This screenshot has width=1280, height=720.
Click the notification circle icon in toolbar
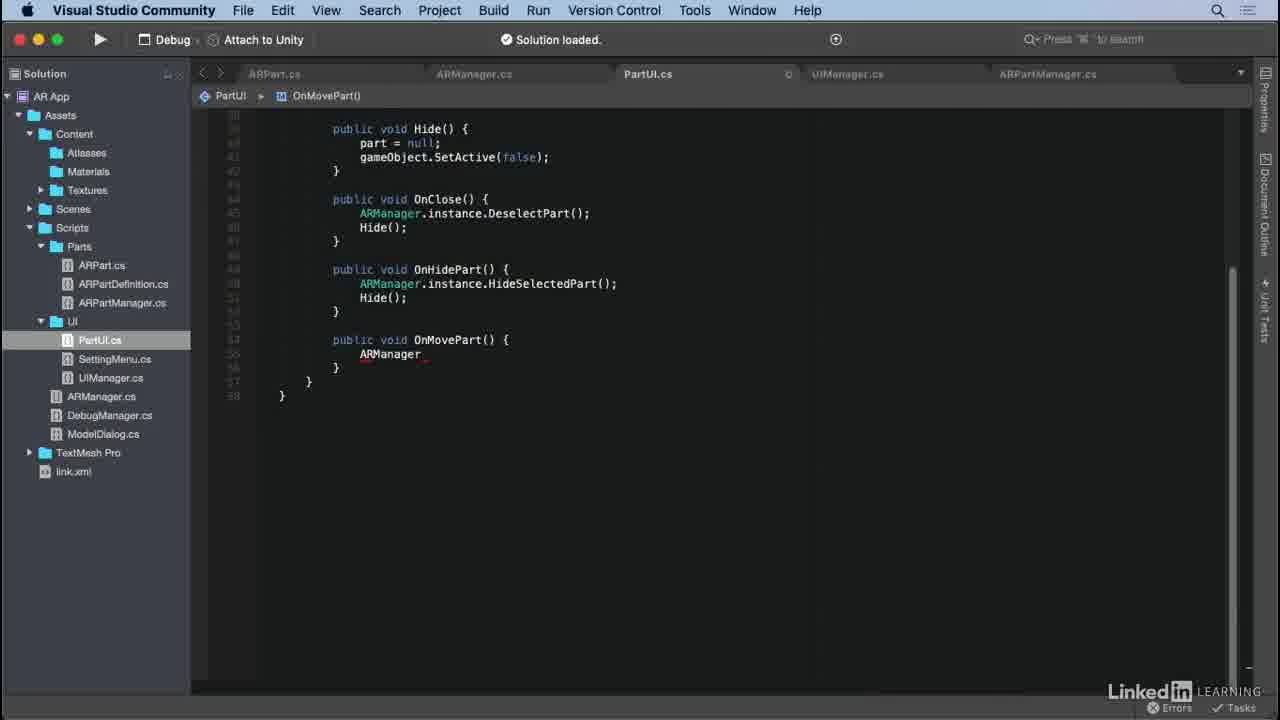coord(836,40)
